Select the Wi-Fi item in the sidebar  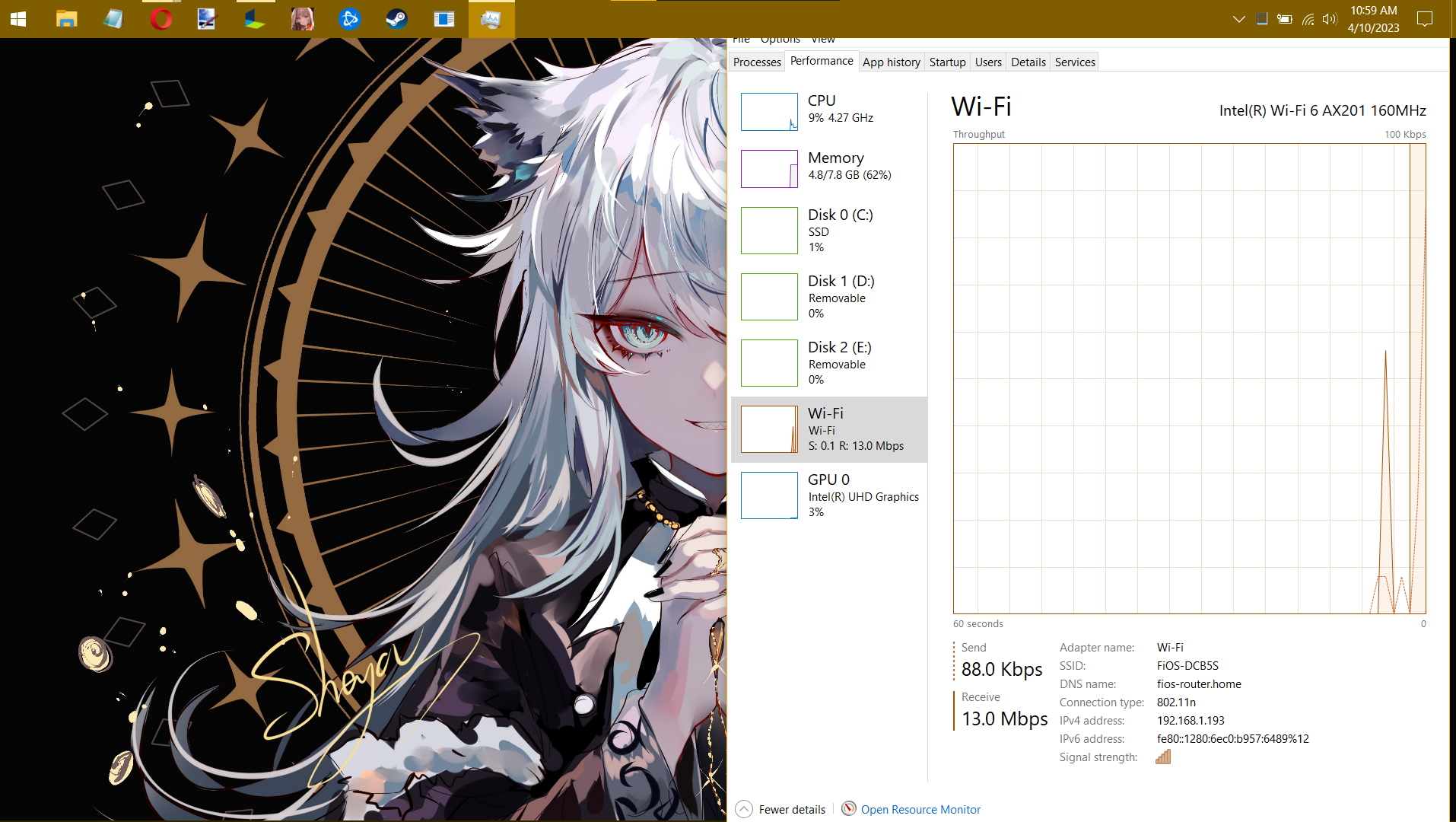(829, 429)
